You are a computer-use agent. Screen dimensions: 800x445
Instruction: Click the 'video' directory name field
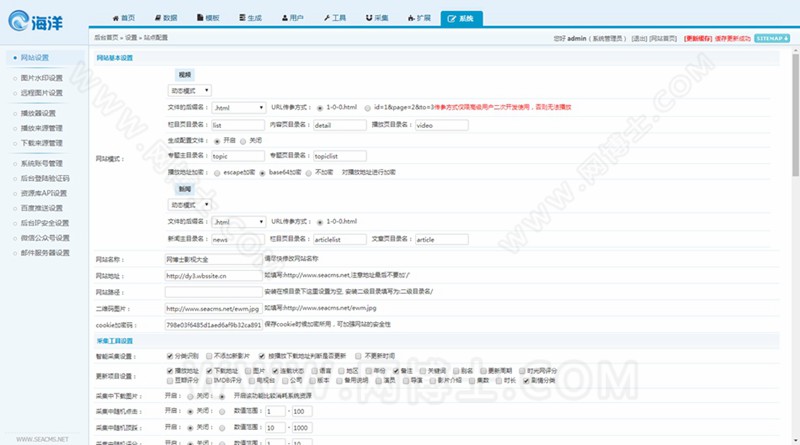(x=442, y=125)
